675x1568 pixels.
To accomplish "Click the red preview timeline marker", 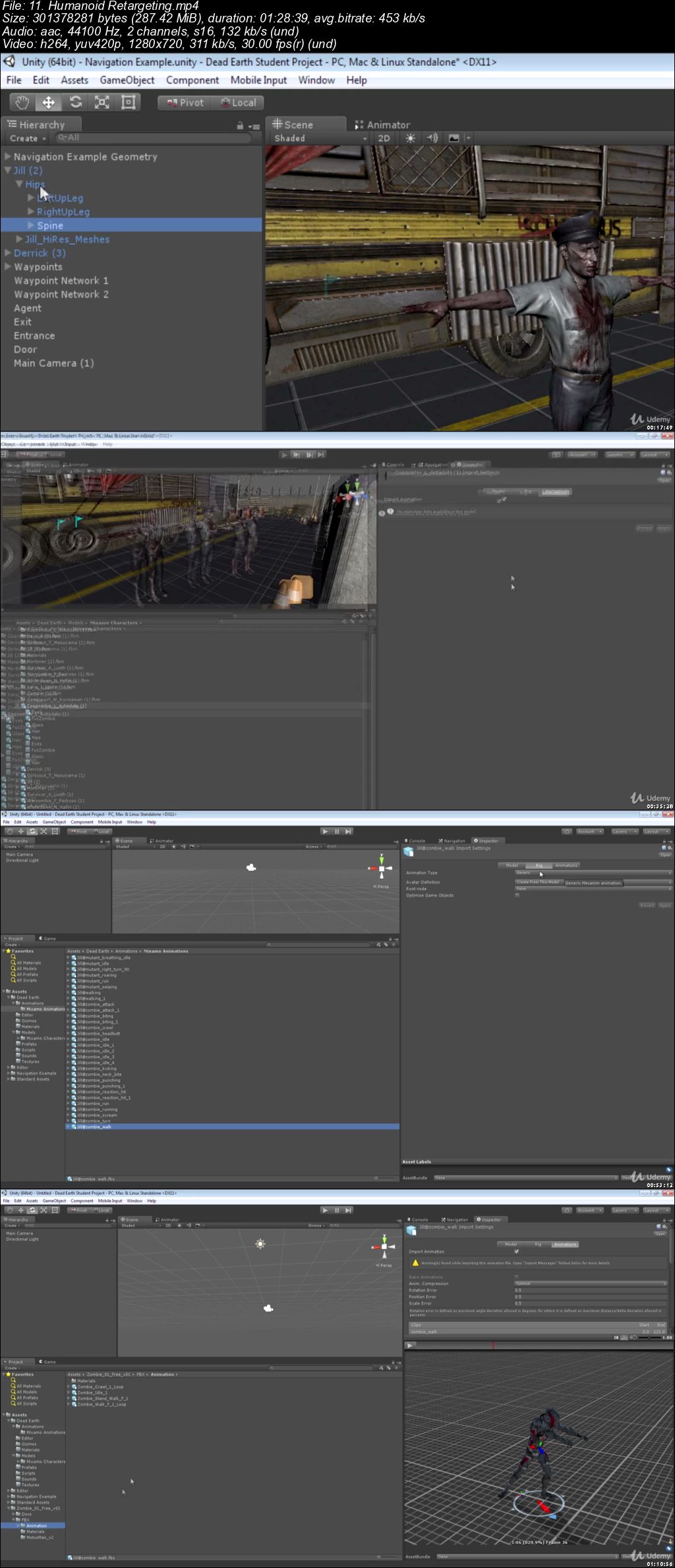I will point(493,1345).
